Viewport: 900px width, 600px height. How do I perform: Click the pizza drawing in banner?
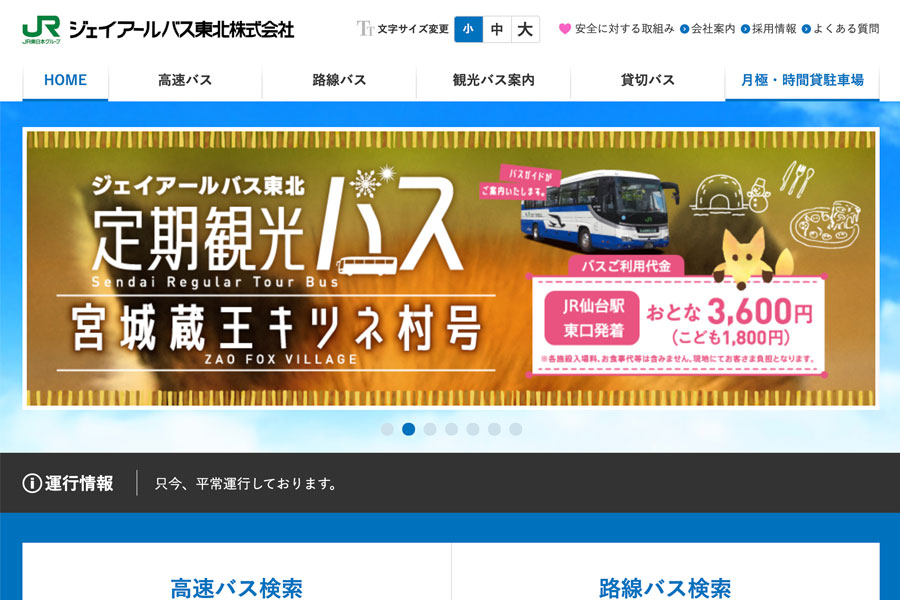tap(825, 224)
